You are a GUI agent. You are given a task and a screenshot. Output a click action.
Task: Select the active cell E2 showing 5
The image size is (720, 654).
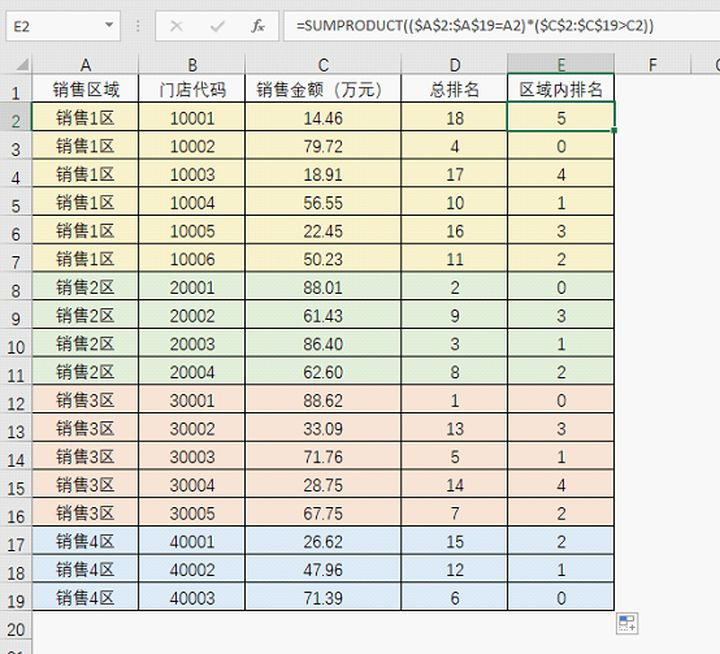[x=561, y=118]
